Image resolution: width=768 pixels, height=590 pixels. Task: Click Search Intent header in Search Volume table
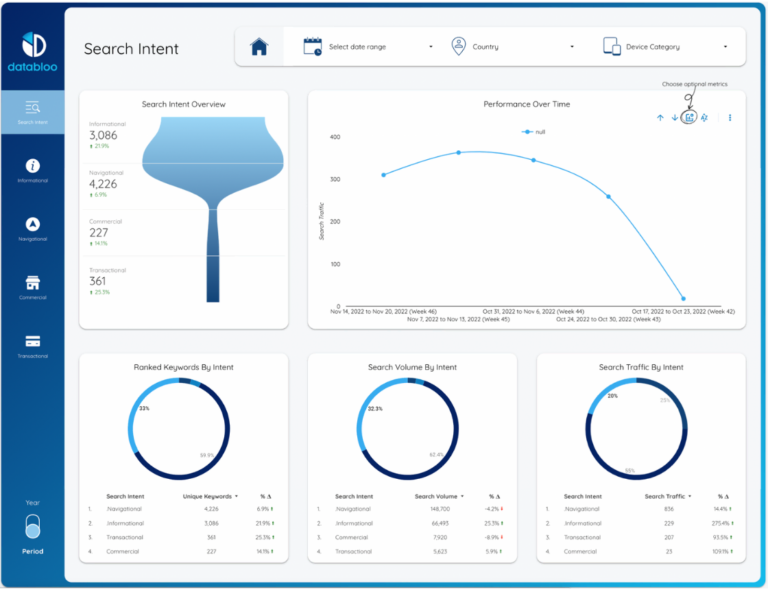[354, 496]
